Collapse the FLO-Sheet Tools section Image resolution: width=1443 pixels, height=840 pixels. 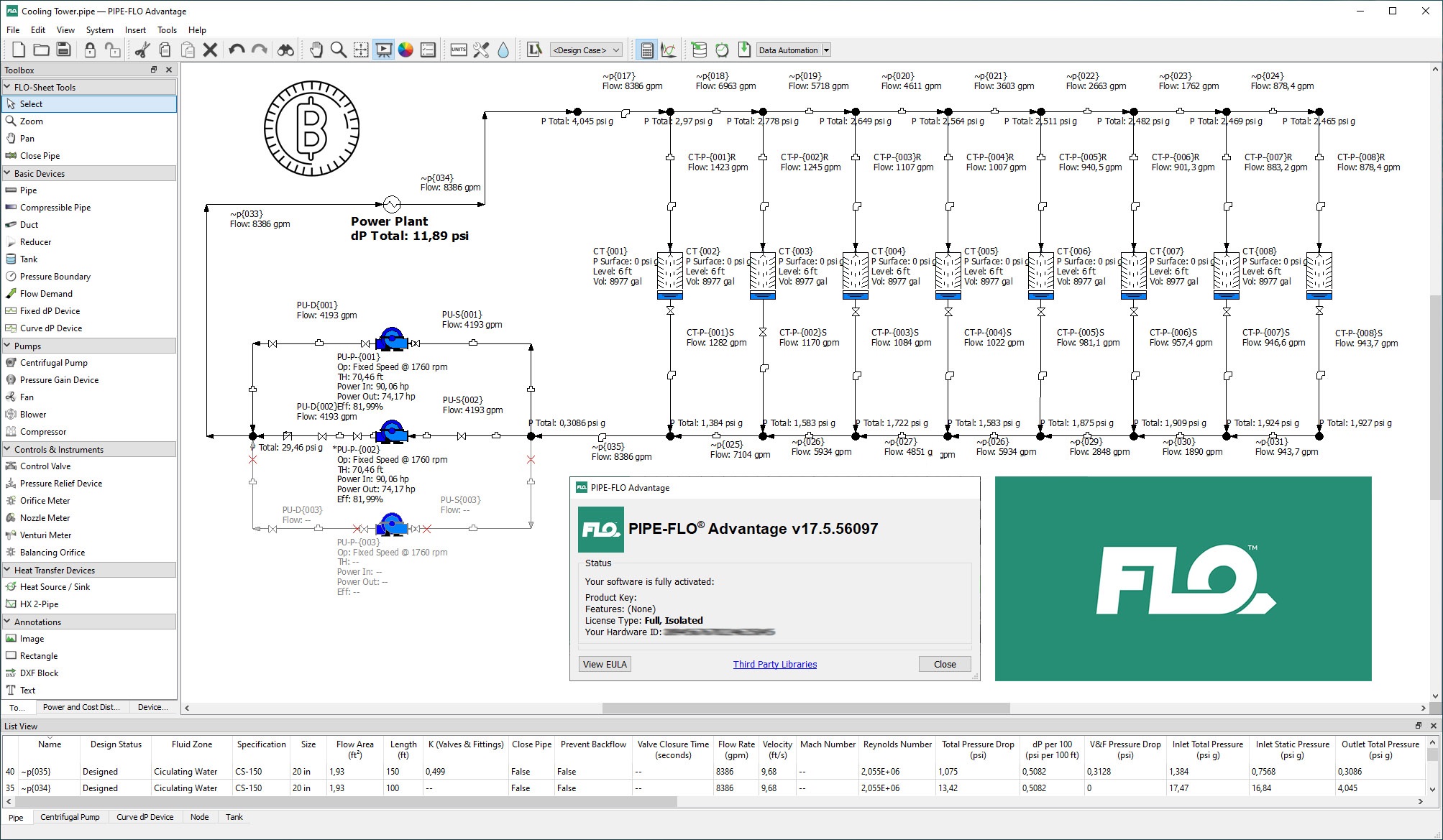[x=7, y=87]
